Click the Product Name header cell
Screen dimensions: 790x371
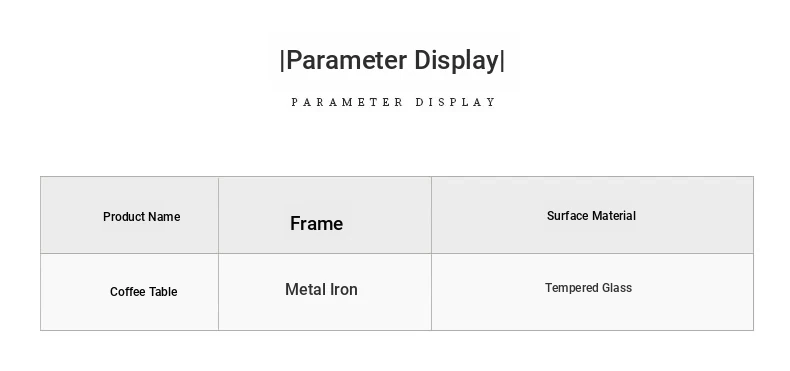click(x=129, y=215)
